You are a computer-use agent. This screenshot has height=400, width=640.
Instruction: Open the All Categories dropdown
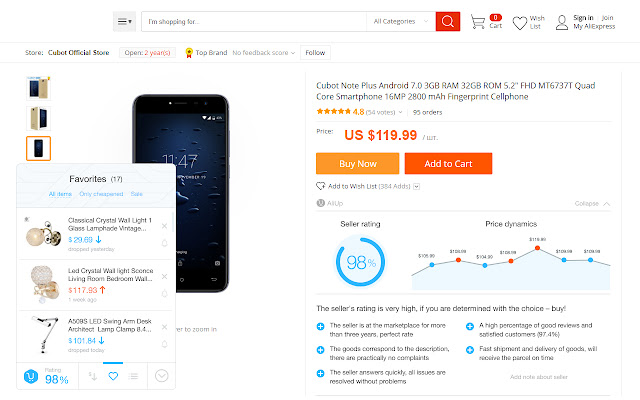pyautogui.click(x=401, y=21)
